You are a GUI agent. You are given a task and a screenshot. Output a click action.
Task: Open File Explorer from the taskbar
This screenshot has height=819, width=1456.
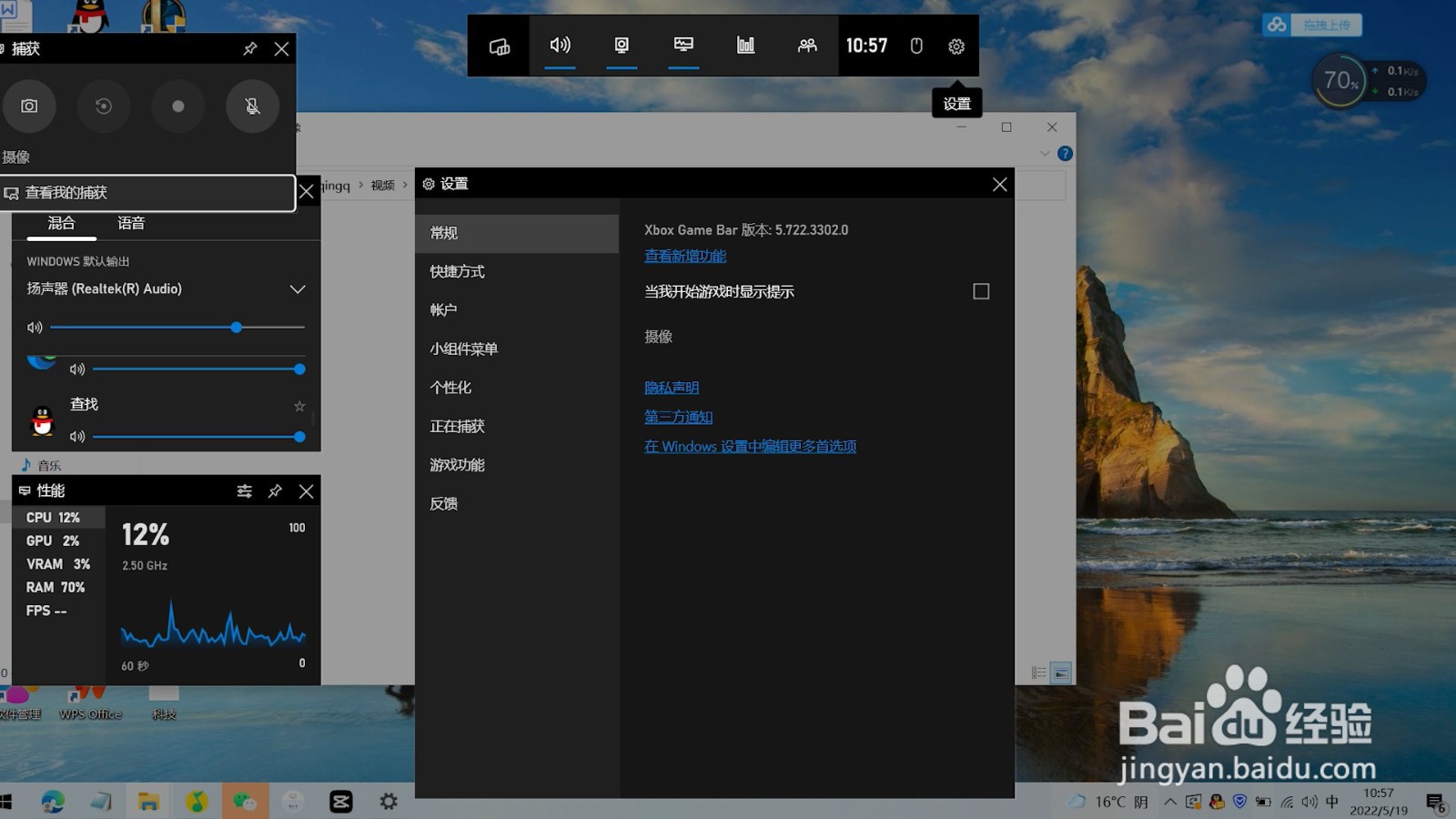[148, 802]
